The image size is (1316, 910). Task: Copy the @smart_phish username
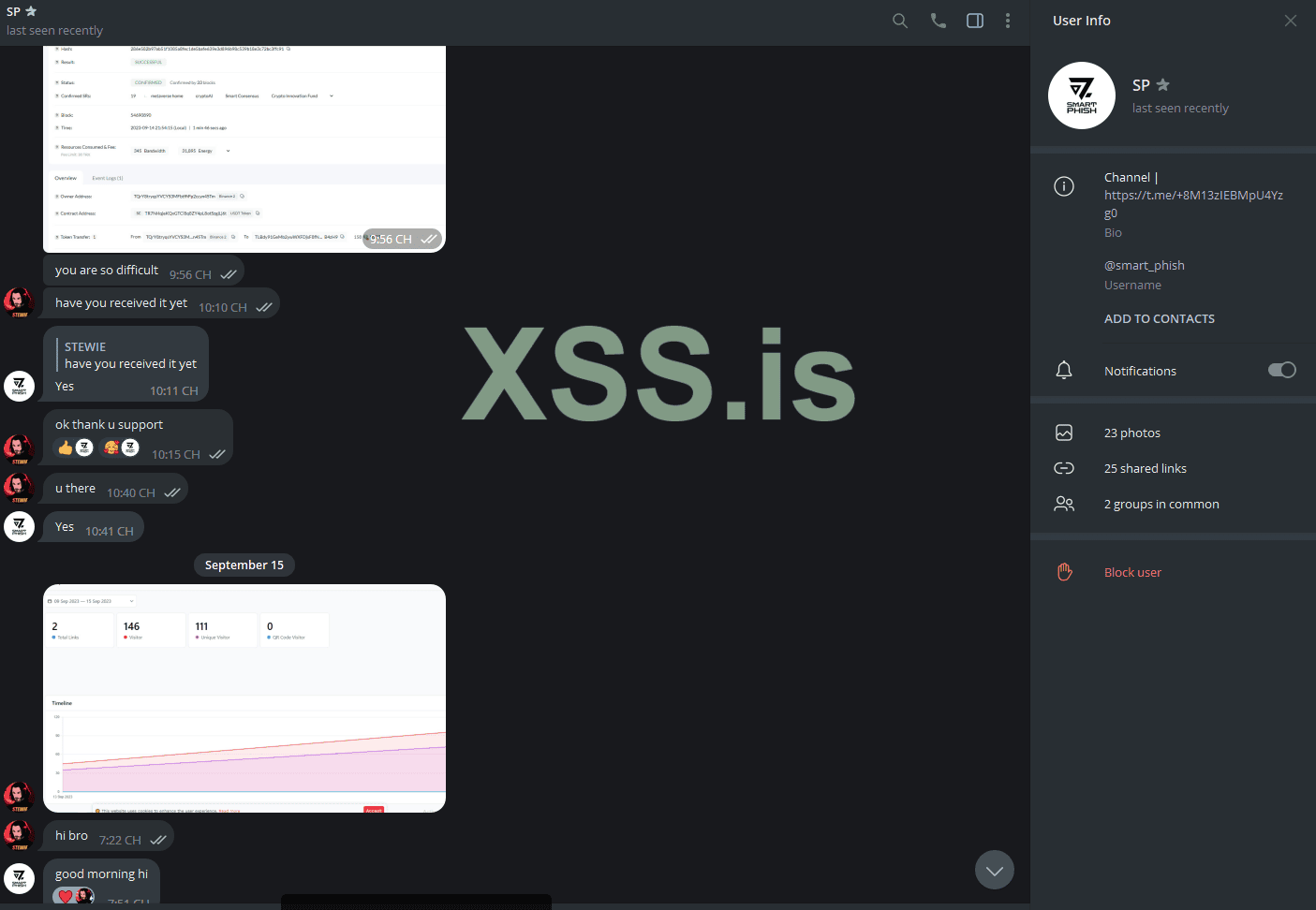tap(1145, 265)
